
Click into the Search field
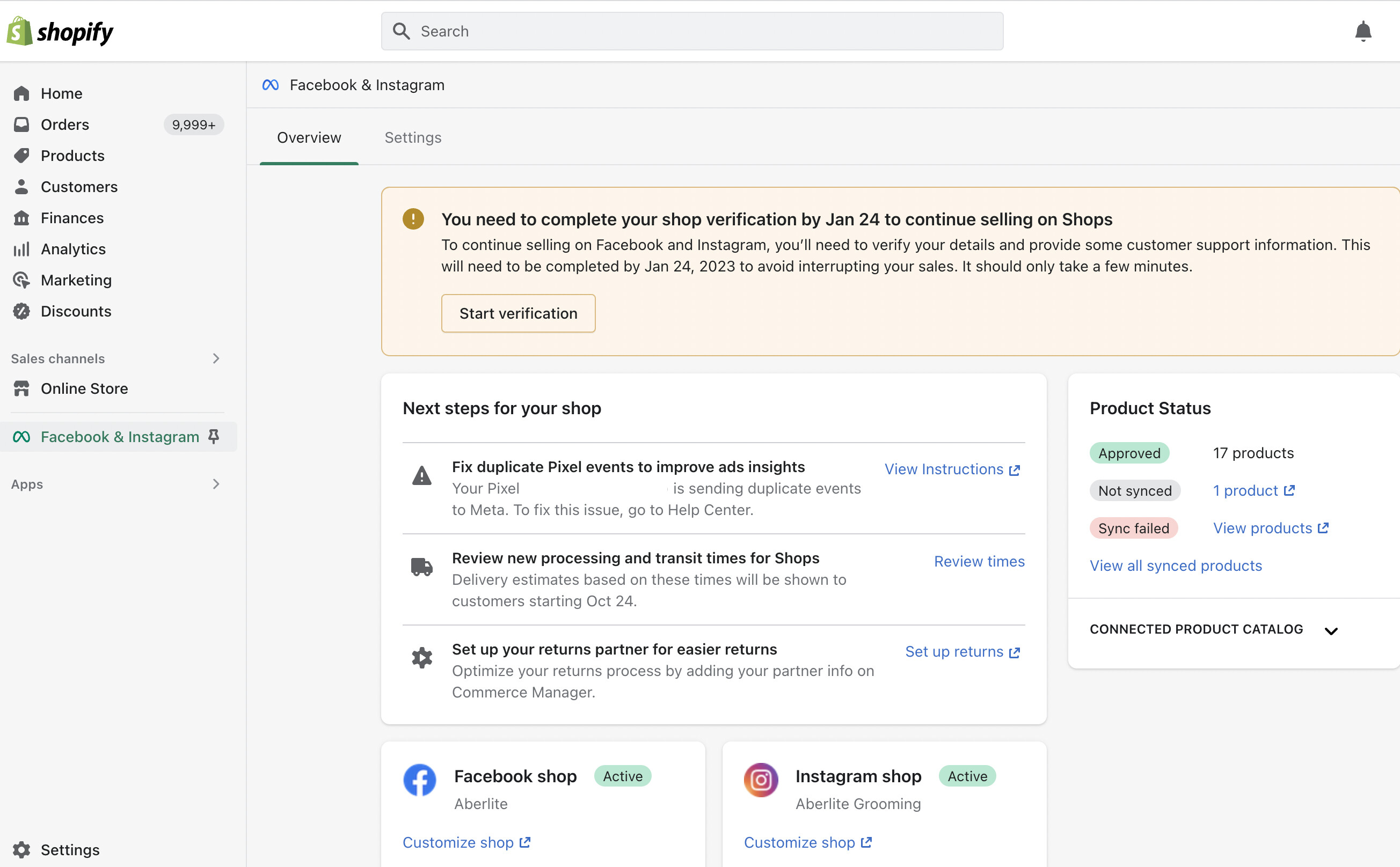[692, 31]
